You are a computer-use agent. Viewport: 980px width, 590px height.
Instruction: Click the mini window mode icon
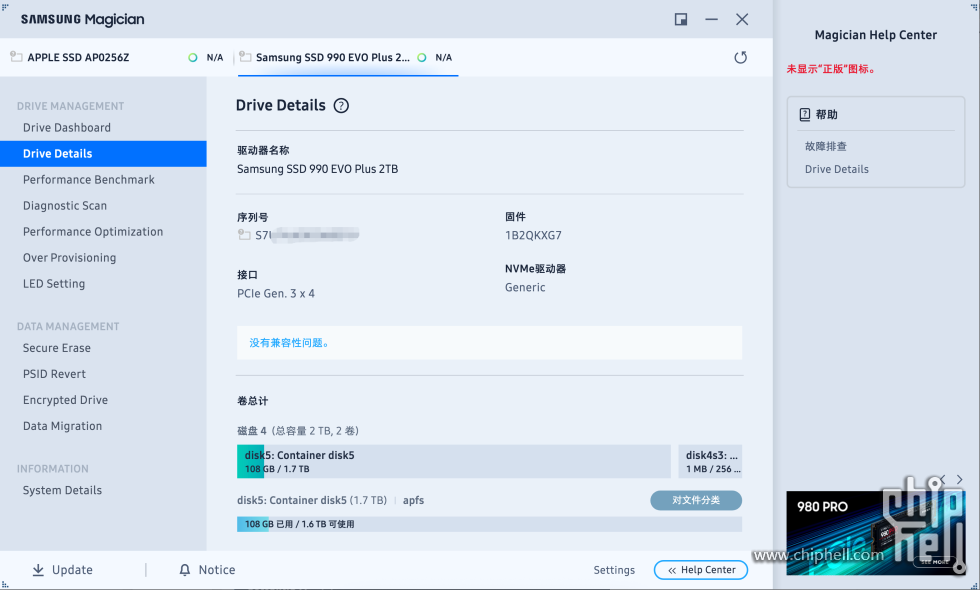pyautogui.click(x=681, y=19)
